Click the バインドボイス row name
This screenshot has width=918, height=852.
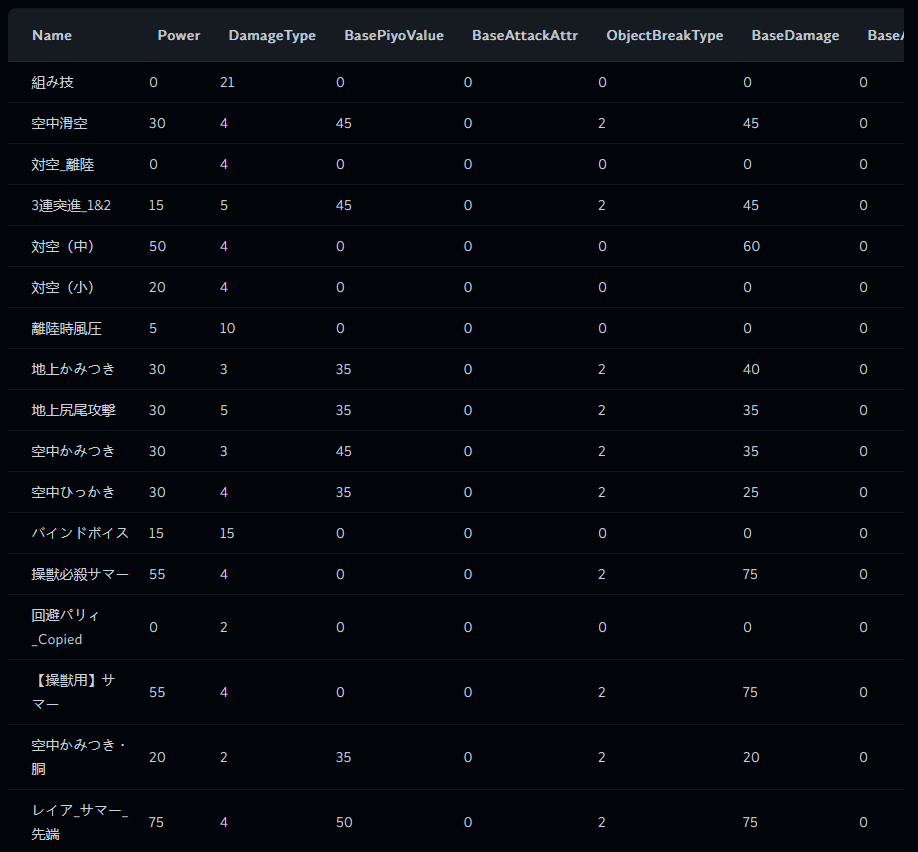point(80,533)
